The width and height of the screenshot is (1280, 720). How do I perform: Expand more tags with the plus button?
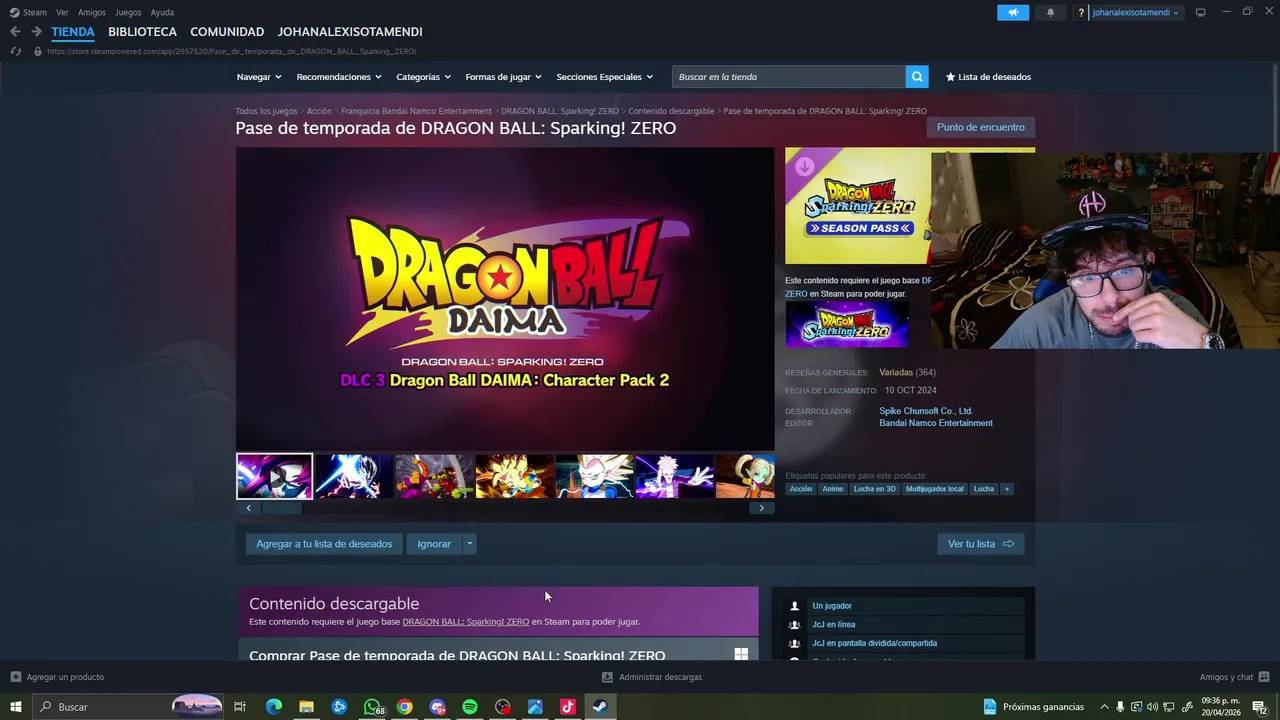(x=1007, y=489)
